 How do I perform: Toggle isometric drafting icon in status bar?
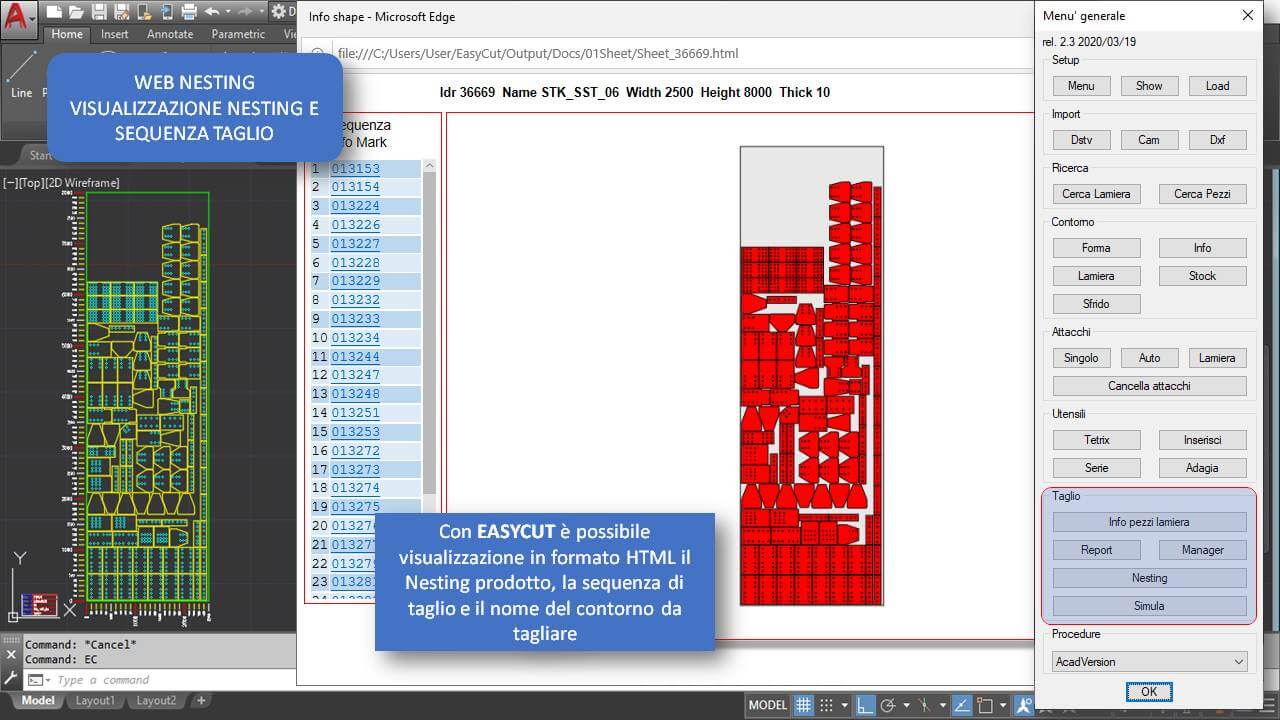point(925,705)
